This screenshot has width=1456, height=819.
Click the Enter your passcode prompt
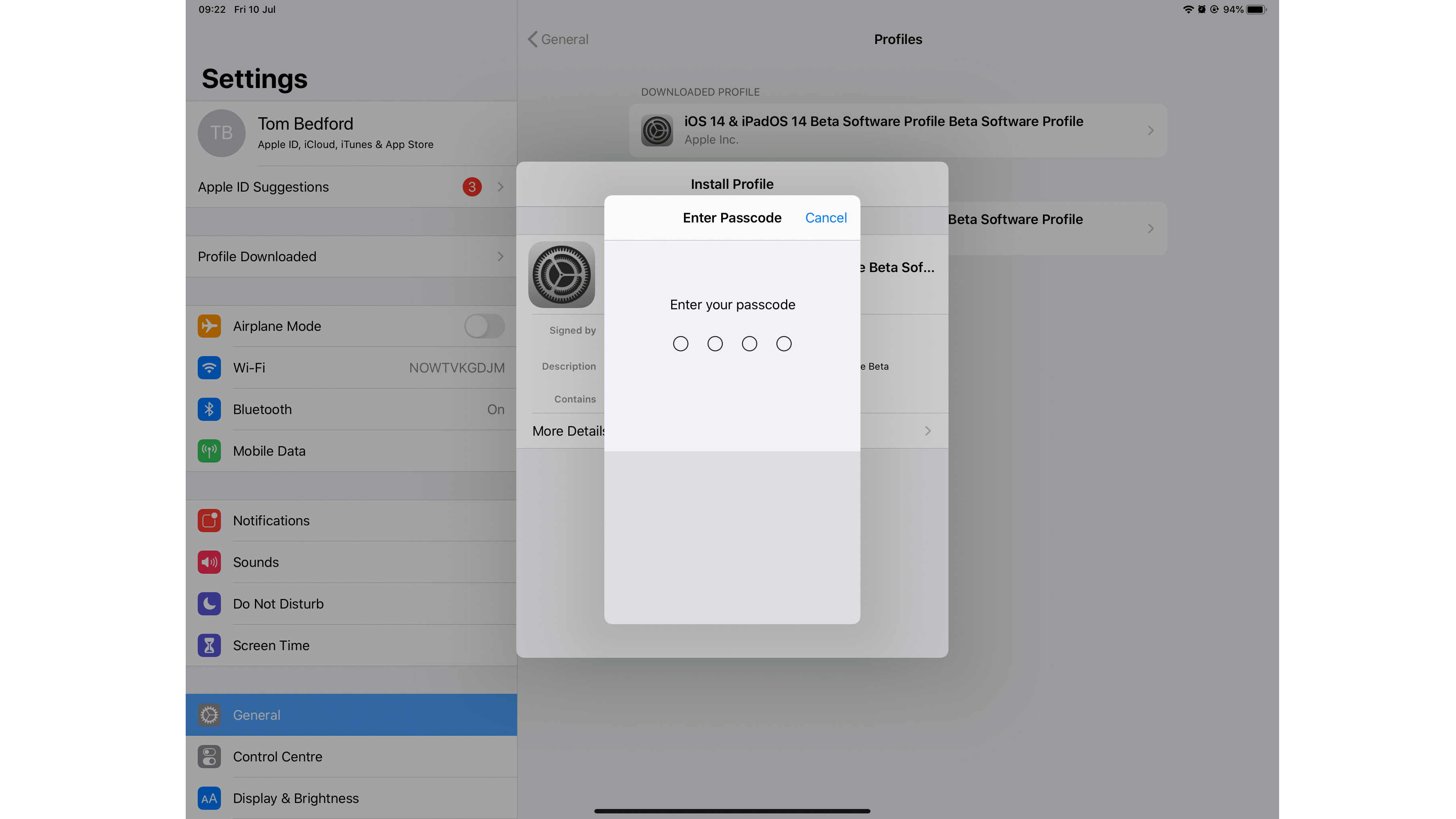[x=732, y=305]
